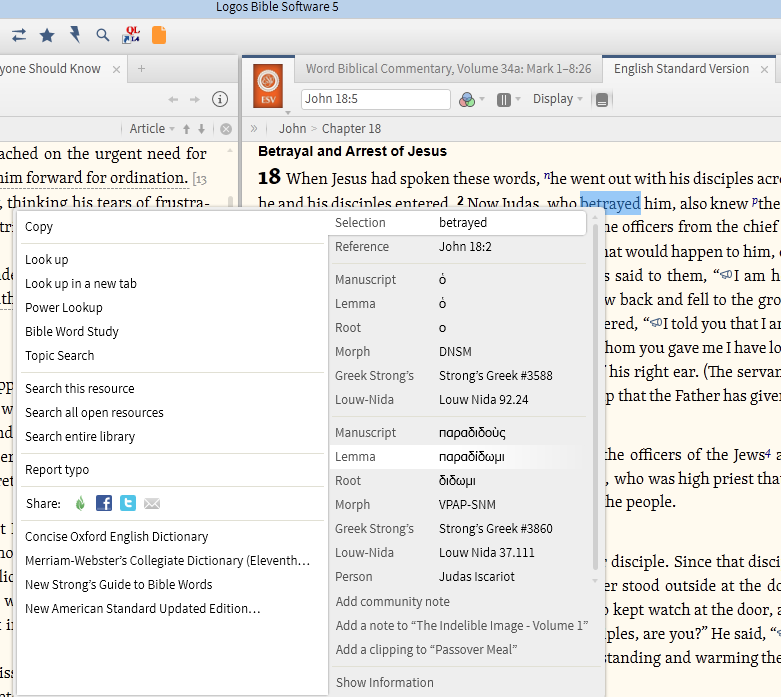Click Add community note
Image resolution: width=781 pixels, height=697 pixels.
[392, 601]
